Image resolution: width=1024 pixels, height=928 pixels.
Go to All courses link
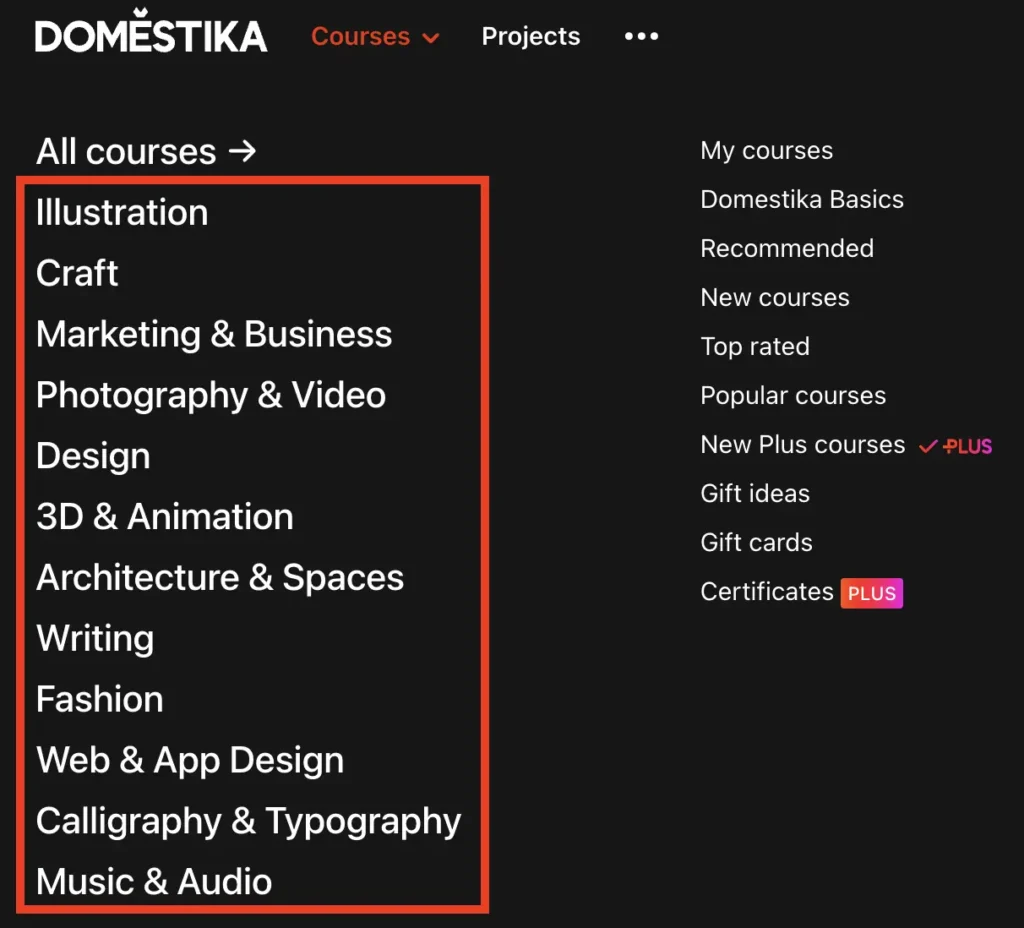coord(146,152)
